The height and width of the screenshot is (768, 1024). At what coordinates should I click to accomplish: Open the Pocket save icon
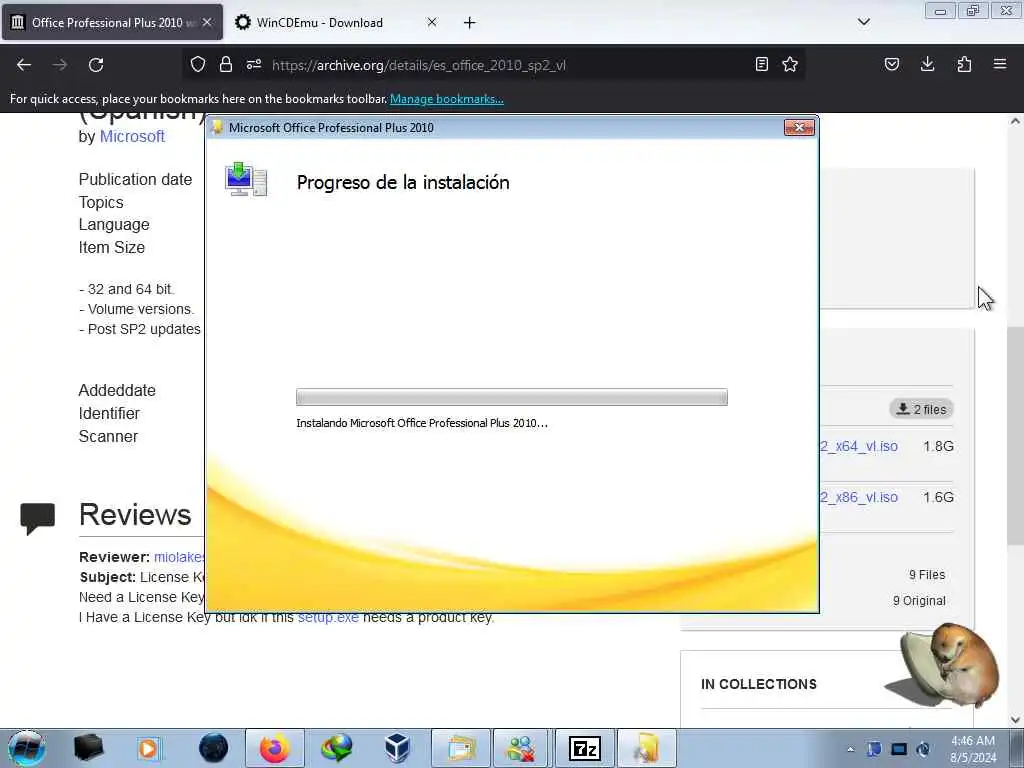tap(892, 64)
